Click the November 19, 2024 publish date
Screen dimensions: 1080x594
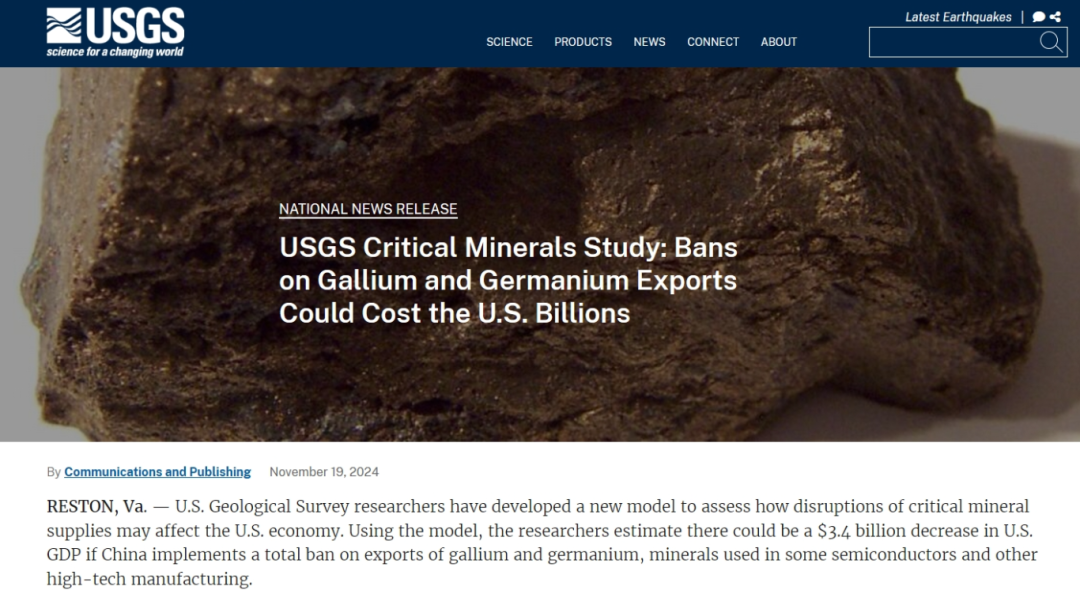[324, 472]
